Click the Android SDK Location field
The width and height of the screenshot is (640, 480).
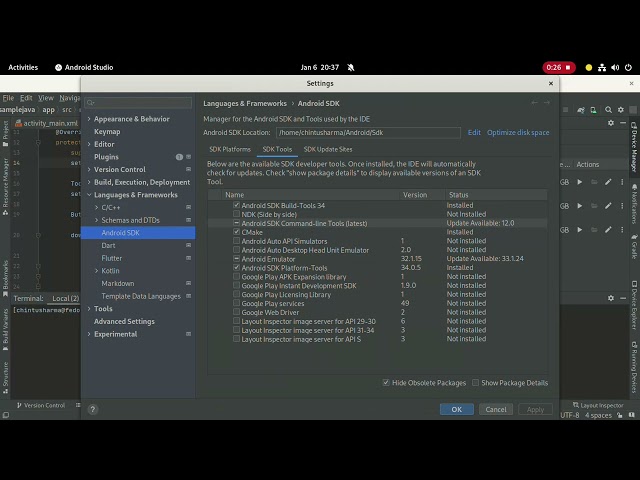pyautogui.click(x=368, y=133)
